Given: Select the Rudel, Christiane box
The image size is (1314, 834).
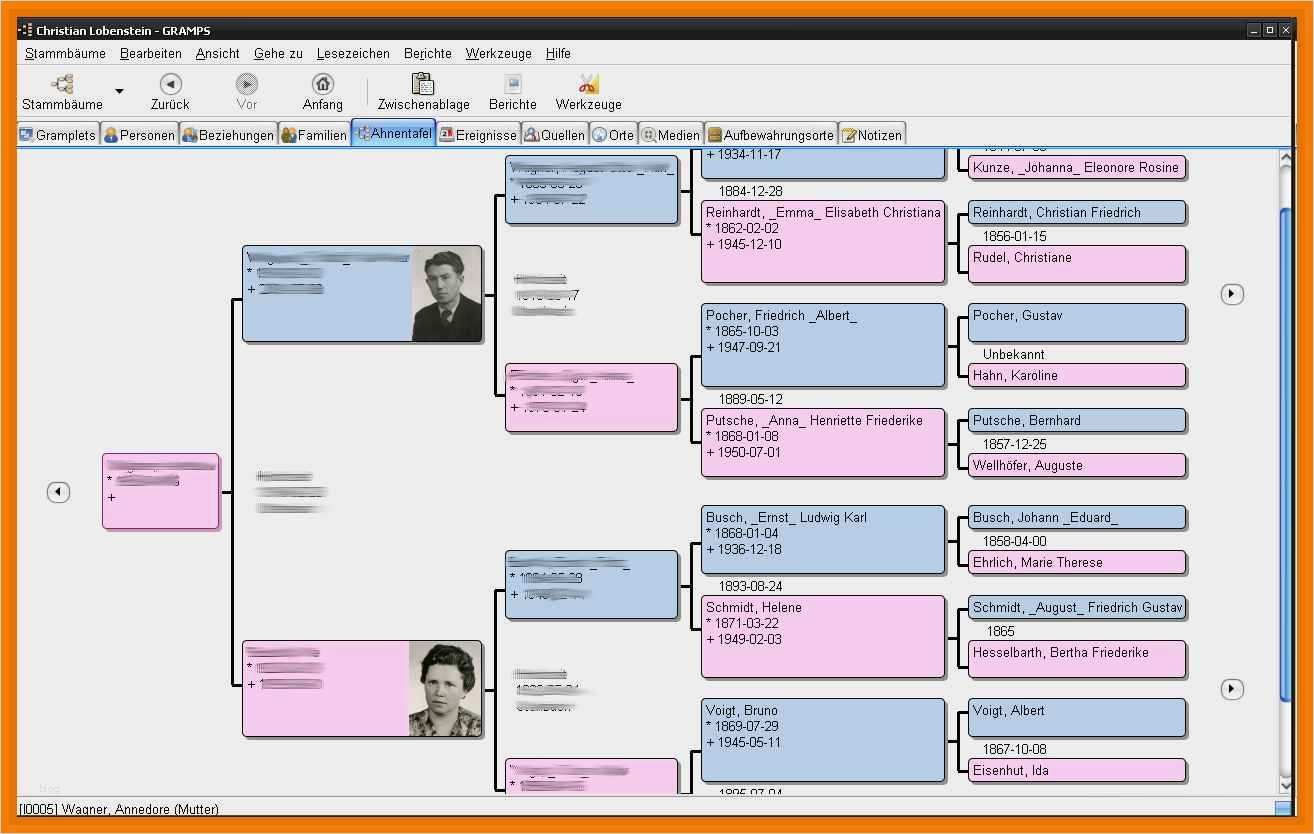Looking at the screenshot, I should click(x=1077, y=264).
